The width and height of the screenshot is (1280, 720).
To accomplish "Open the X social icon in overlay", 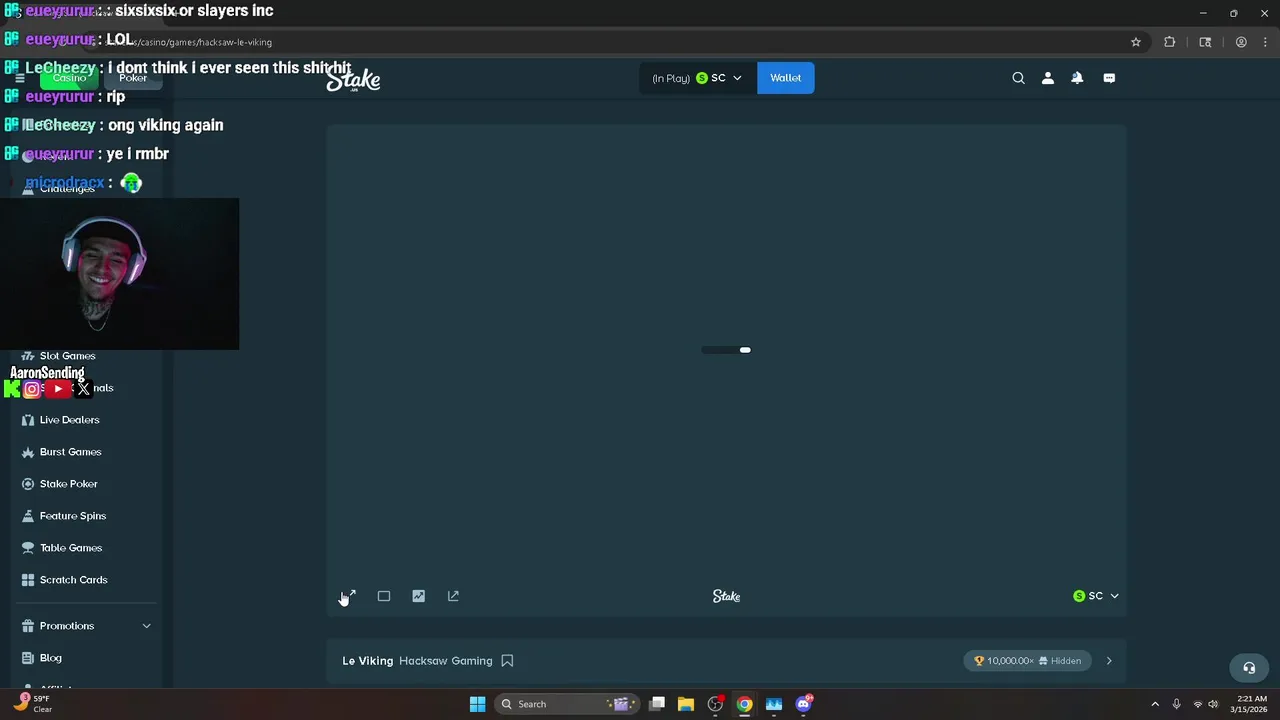I will (x=83, y=389).
